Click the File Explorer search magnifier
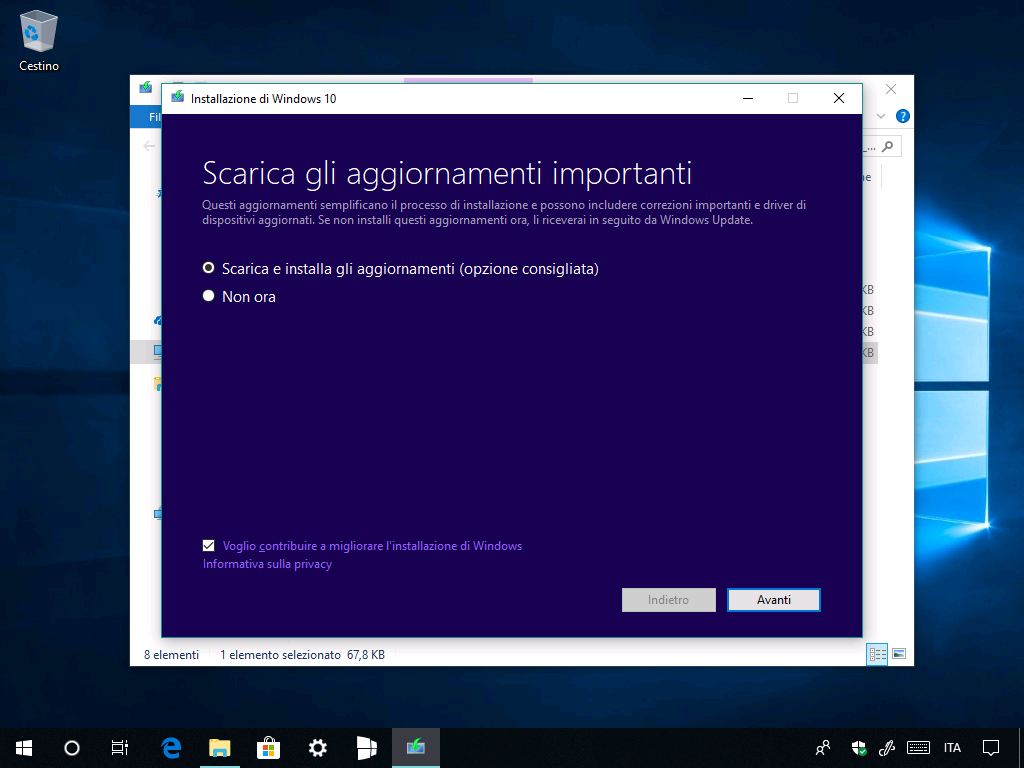Viewport: 1024px width, 768px height. point(887,147)
